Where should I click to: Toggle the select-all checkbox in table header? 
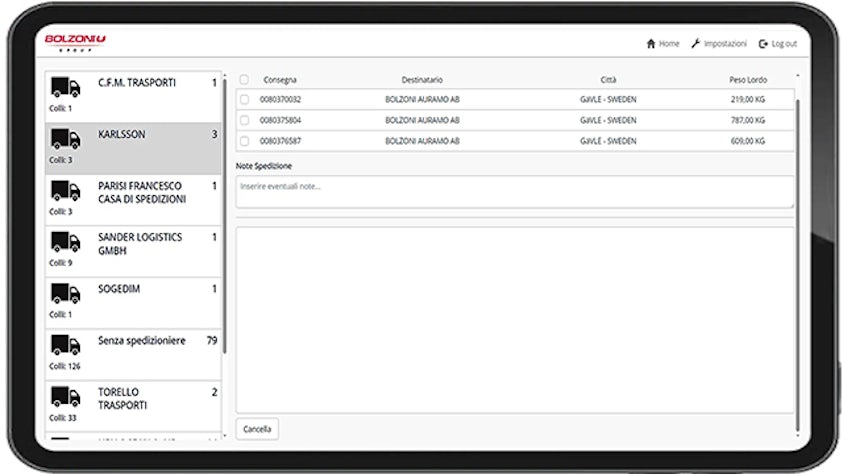coord(244,80)
